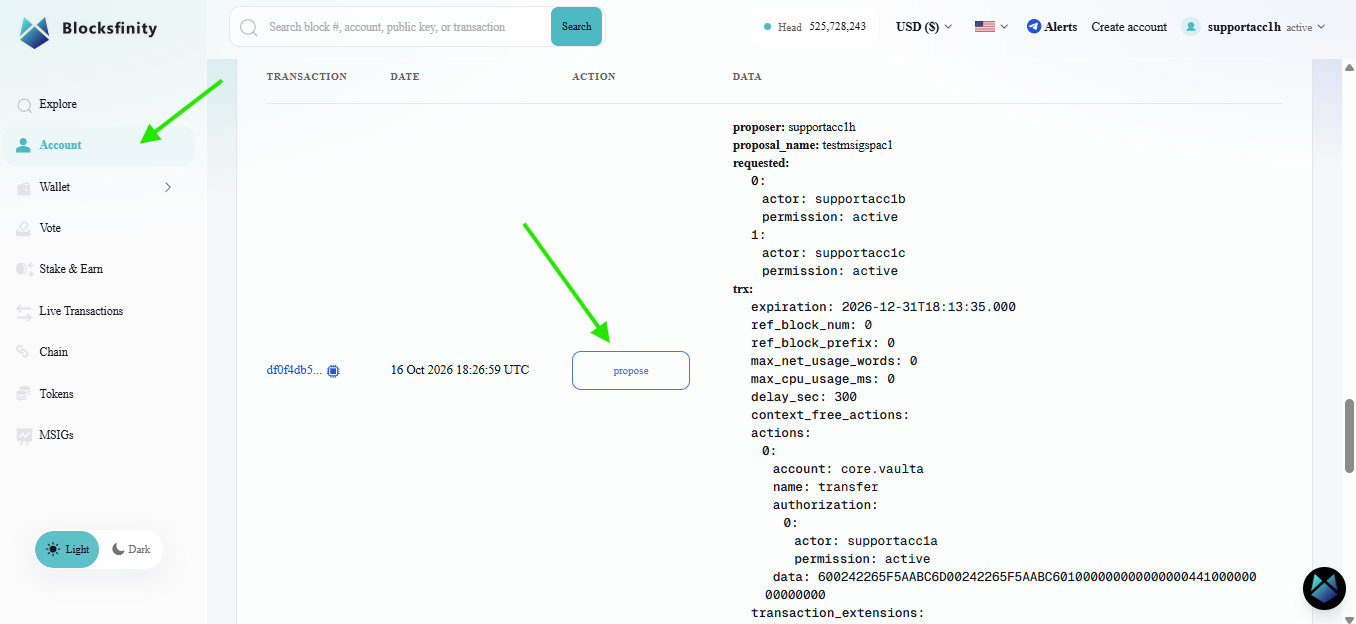The height and width of the screenshot is (624, 1356).
Task: Click the Live Transactions arrows icon
Action: [x=24, y=312]
